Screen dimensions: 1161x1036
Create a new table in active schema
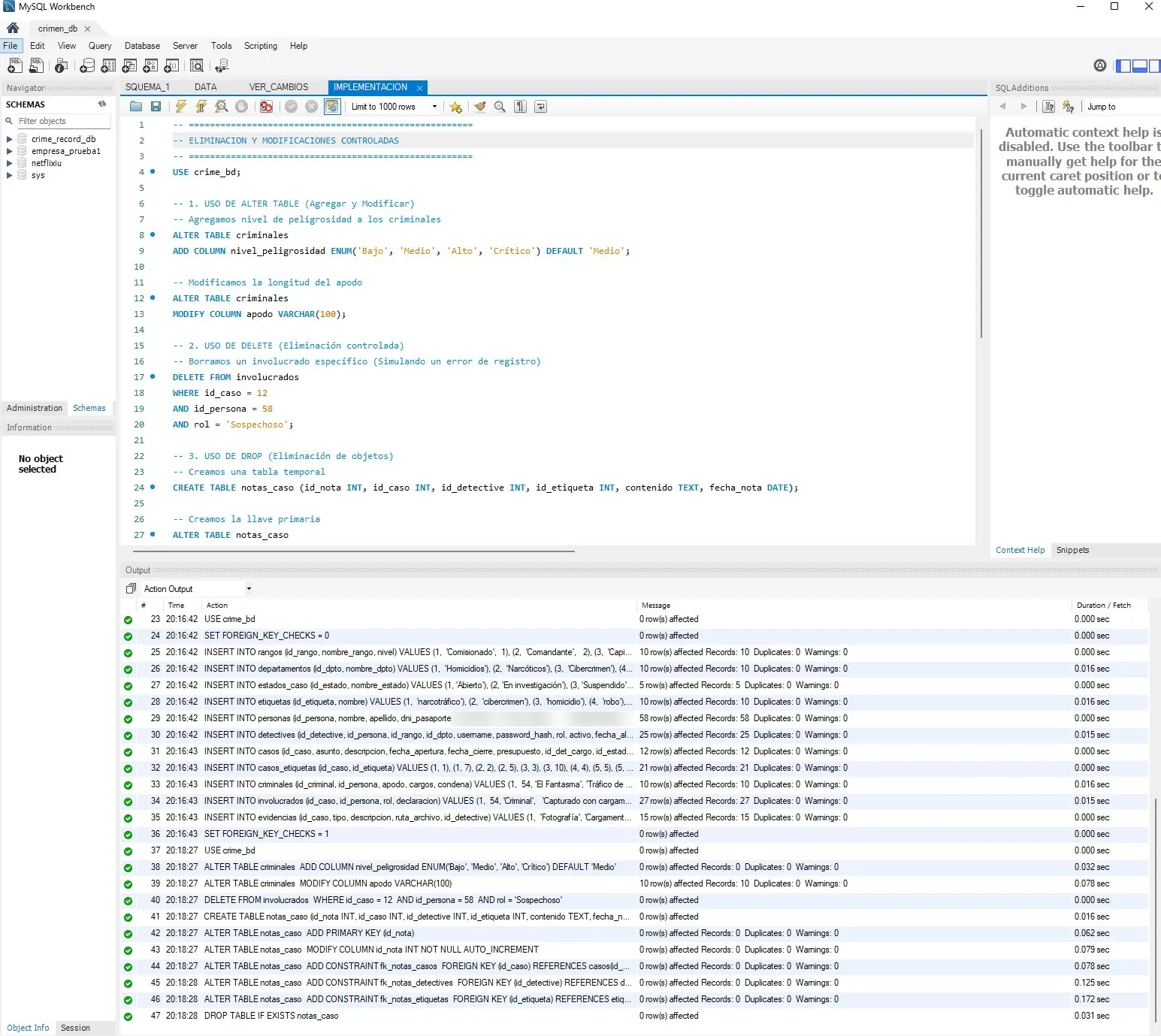coord(108,66)
